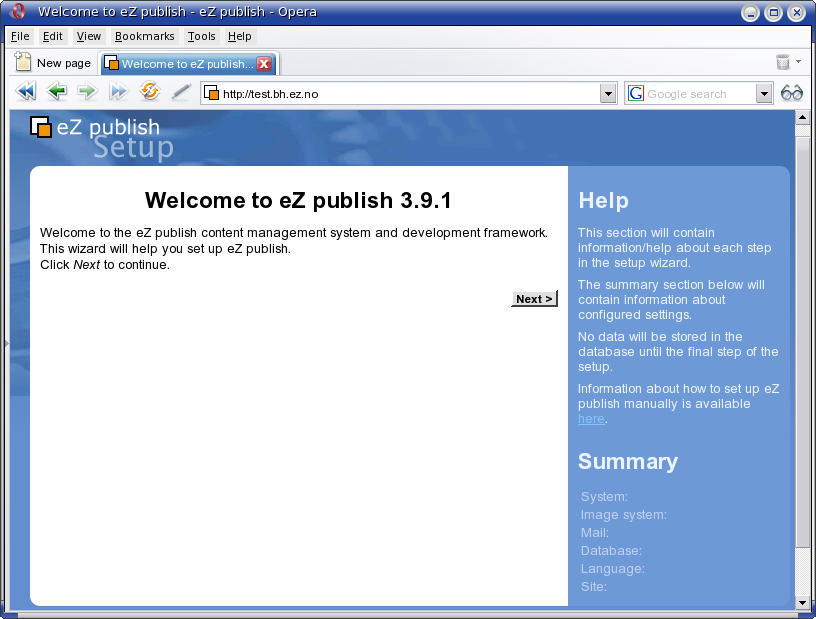
Task: Switch to the Welcome to eZ publish tab
Action: pos(187,64)
